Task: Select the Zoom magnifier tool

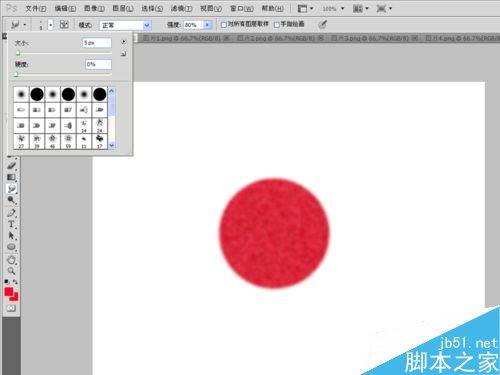Action: pos(11,271)
